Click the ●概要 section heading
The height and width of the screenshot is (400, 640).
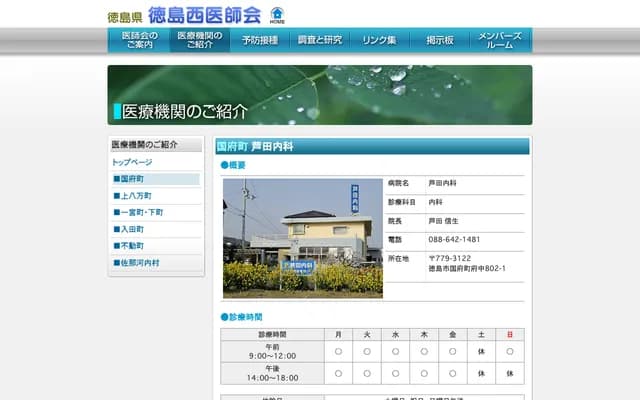coord(233,165)
